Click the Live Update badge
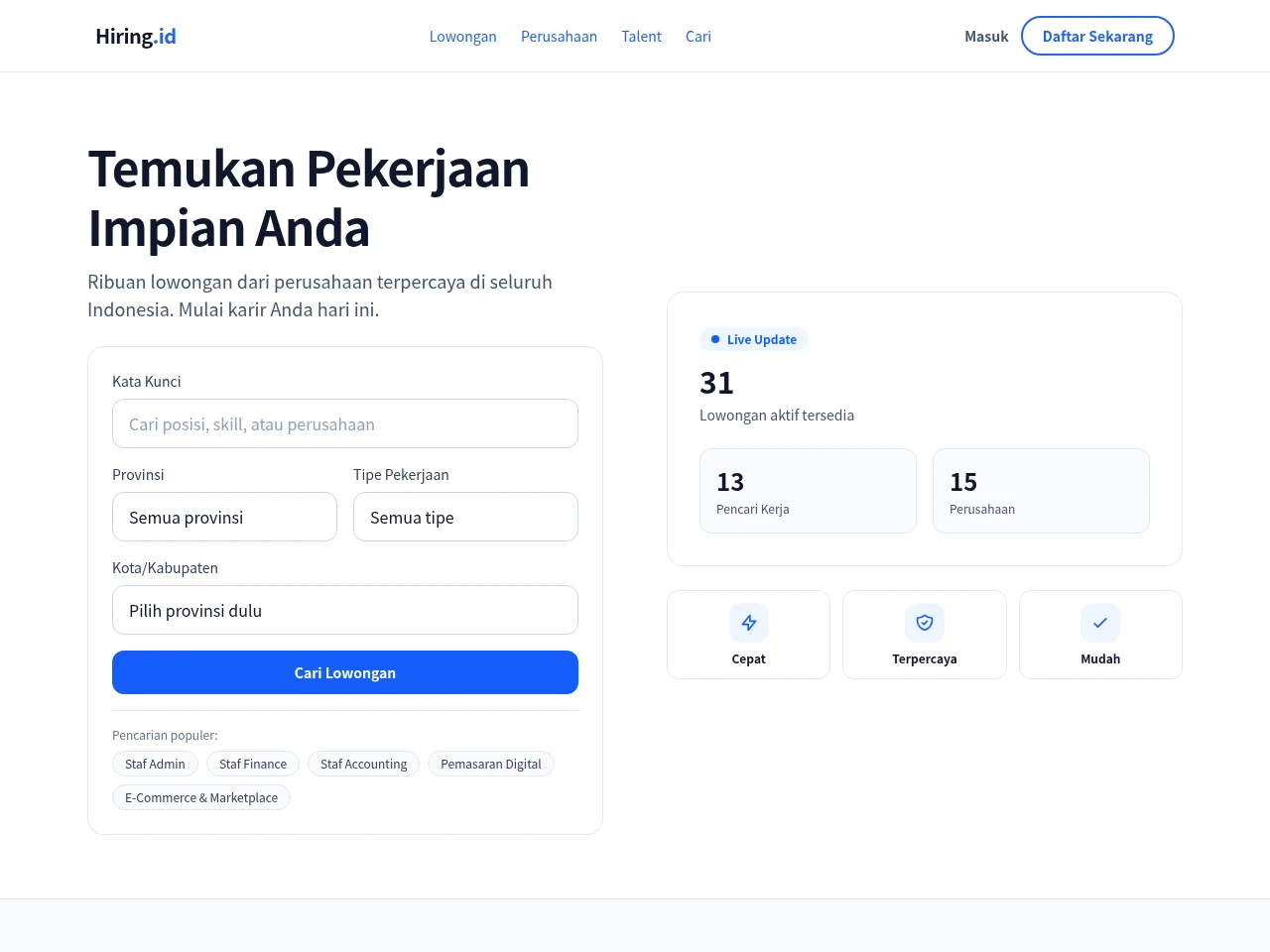1270x952 pixels. (754, 339)
